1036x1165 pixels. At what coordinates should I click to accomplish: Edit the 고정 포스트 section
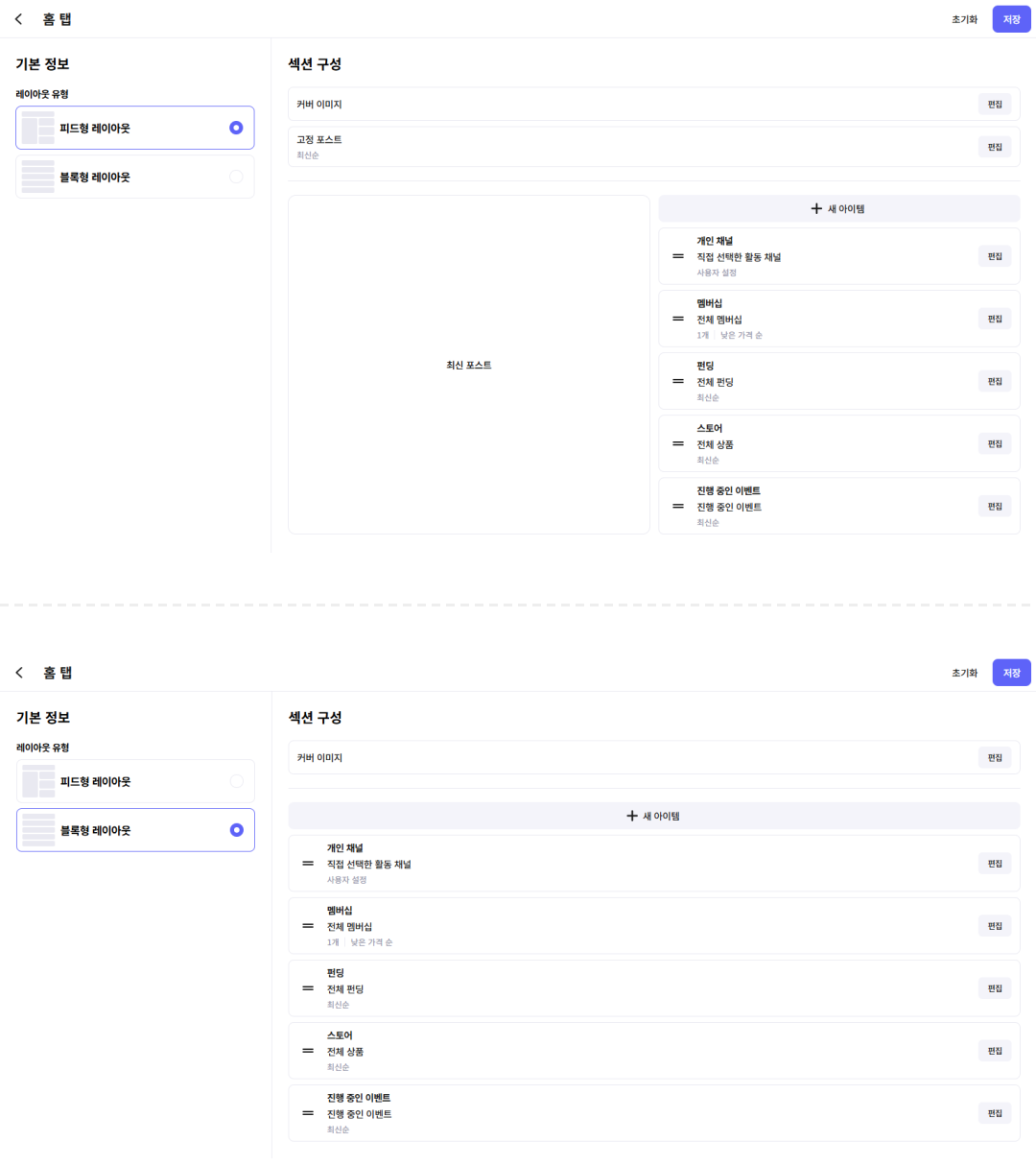[995, 147]
